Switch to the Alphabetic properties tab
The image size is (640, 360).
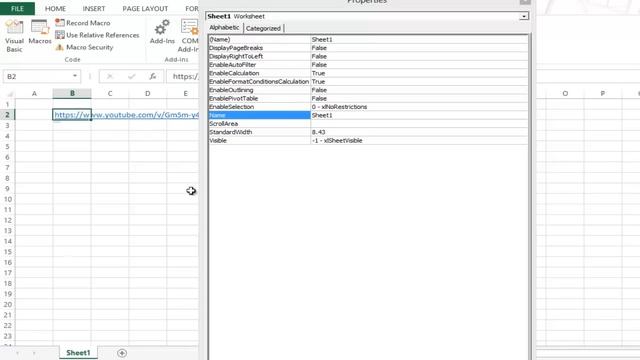tap(224, 27)
